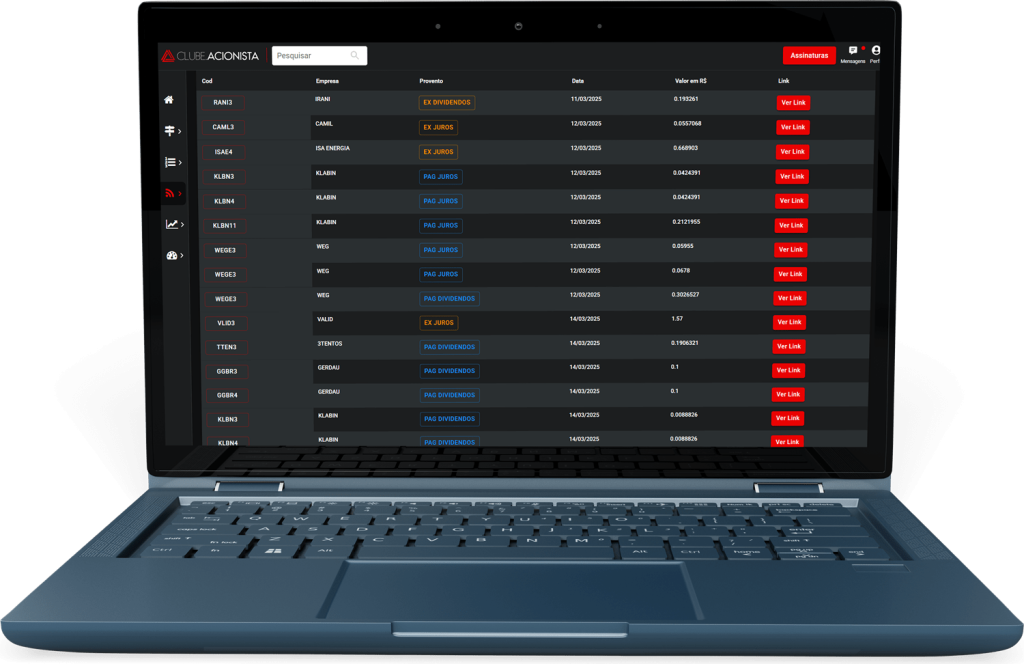Click PAG JUROS tag in KLBN11 row
Viewport: 1024px width, 664px height.
click(441, 225)
